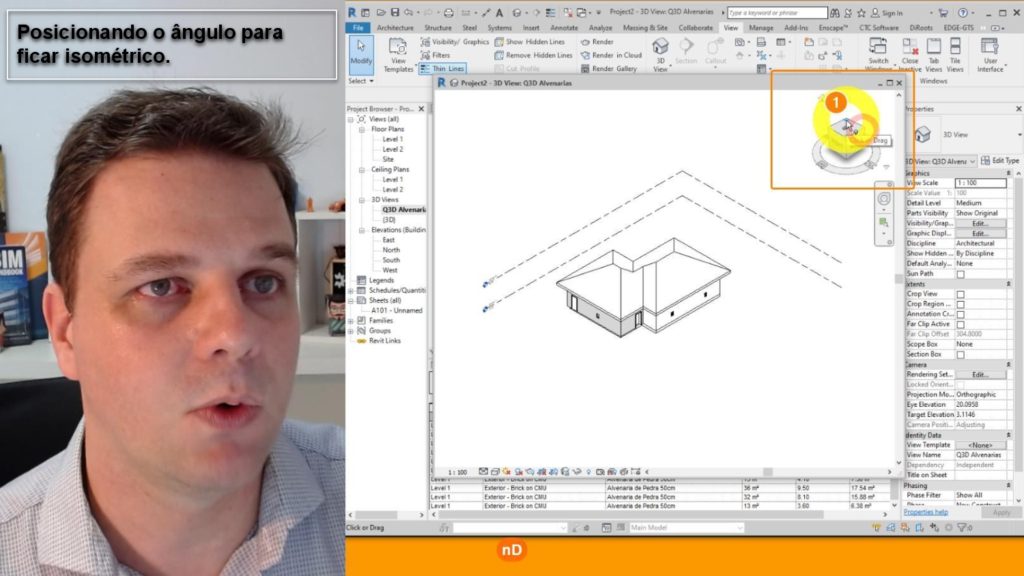This screenshot has width=1024, height=576.
Task: Open the User Interface dropdown
Action: [989, 55]
